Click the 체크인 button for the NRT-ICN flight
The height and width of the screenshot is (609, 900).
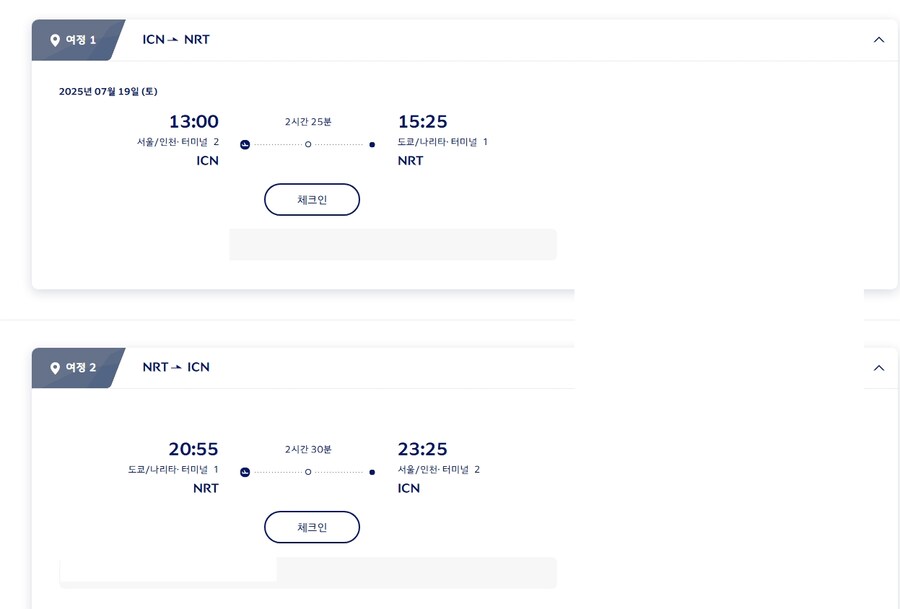312,527
